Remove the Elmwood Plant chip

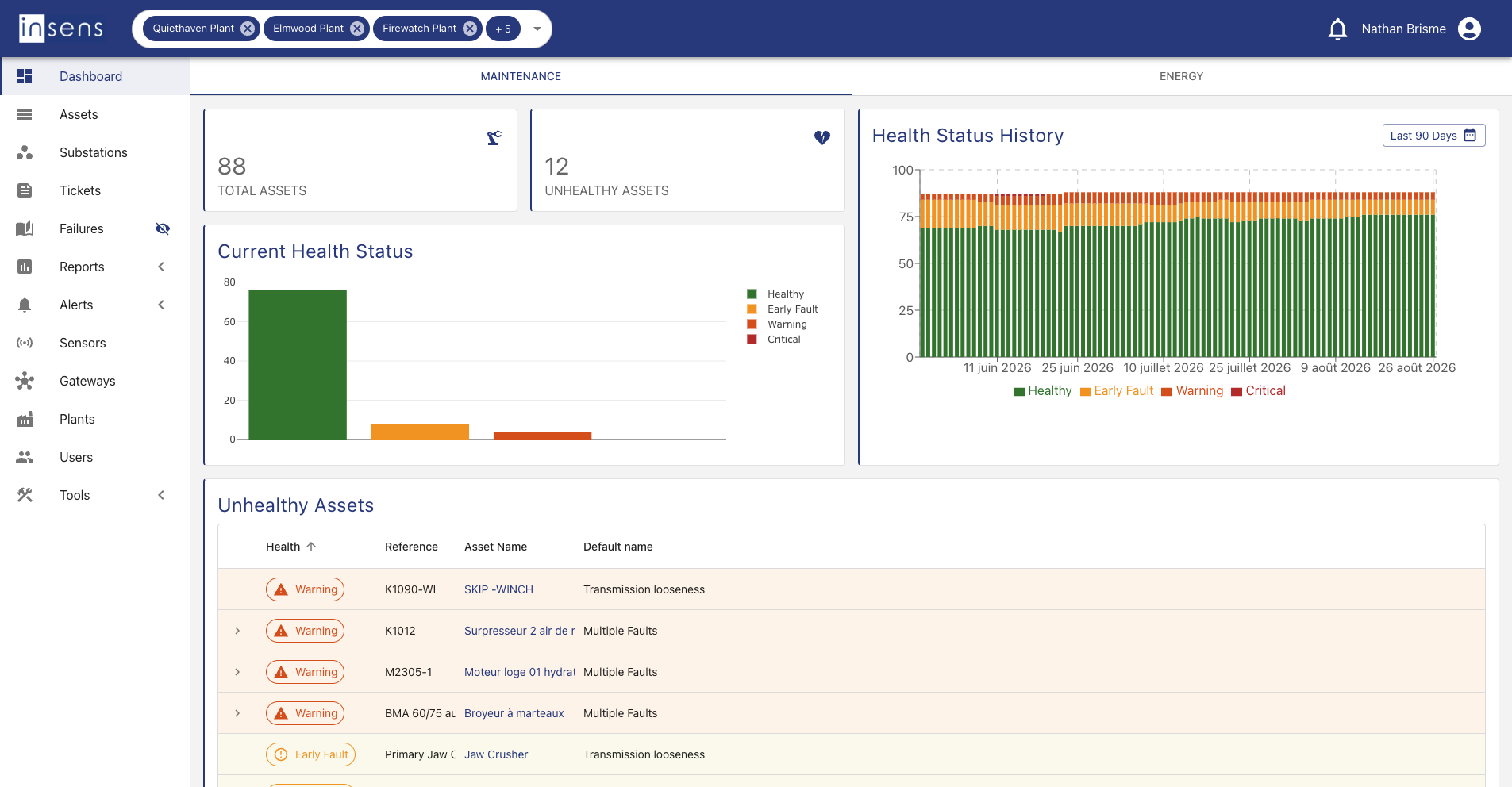tap(357, 29)
